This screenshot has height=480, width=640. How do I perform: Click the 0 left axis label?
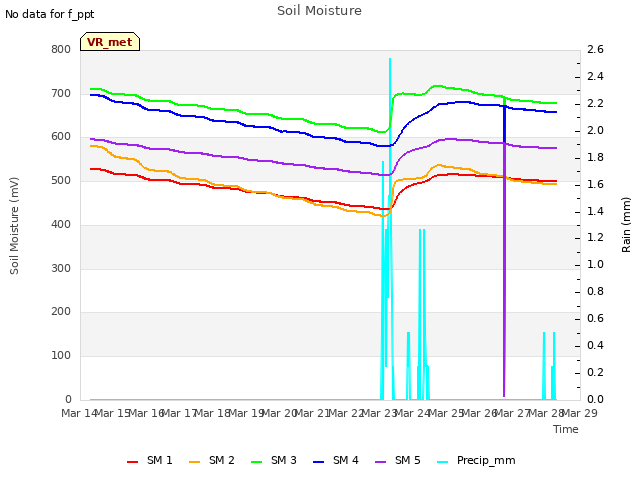pyautogui.click(x=68, y=399)
